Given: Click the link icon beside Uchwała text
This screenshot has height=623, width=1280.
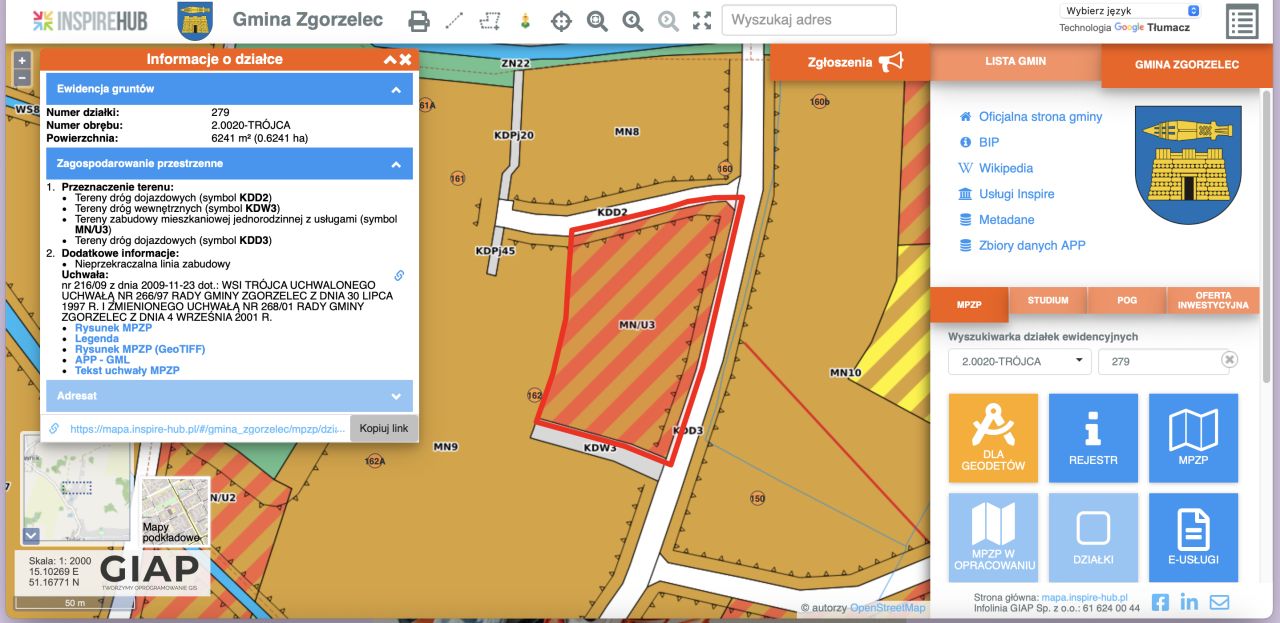Looking at the screenshot, I should pyautogui.click(x=399, y=275).
